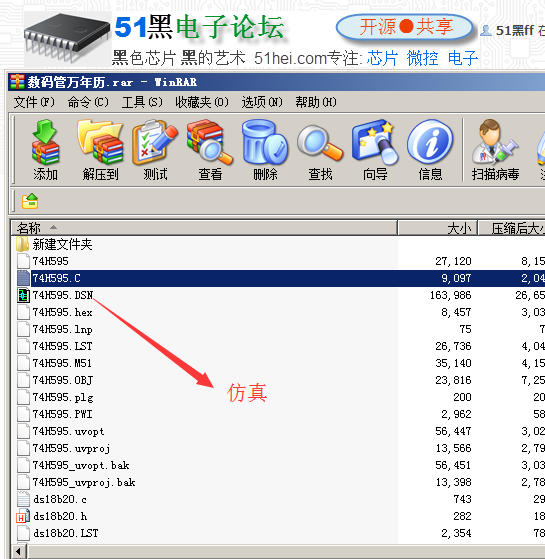Select the ds18b20.LST file

66,533
